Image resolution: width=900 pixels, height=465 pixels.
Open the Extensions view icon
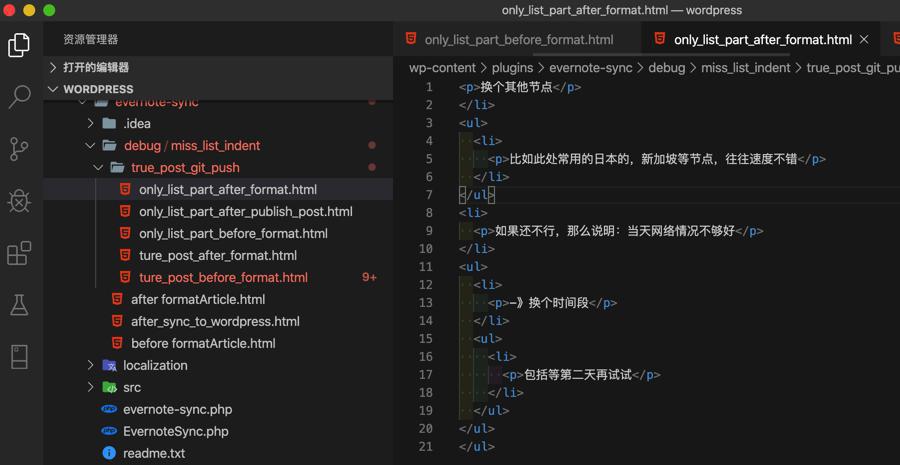tap(19, 253)
